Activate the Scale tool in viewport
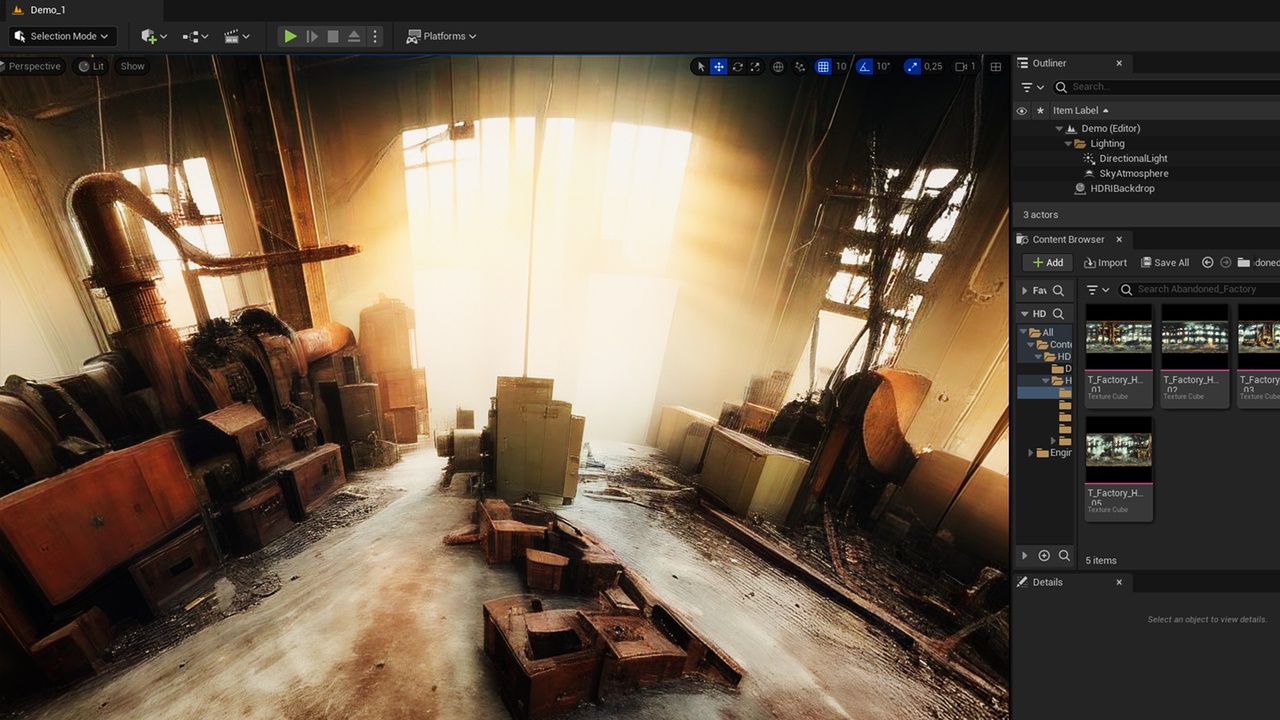The image size is (1280, 720). [755, 67]
